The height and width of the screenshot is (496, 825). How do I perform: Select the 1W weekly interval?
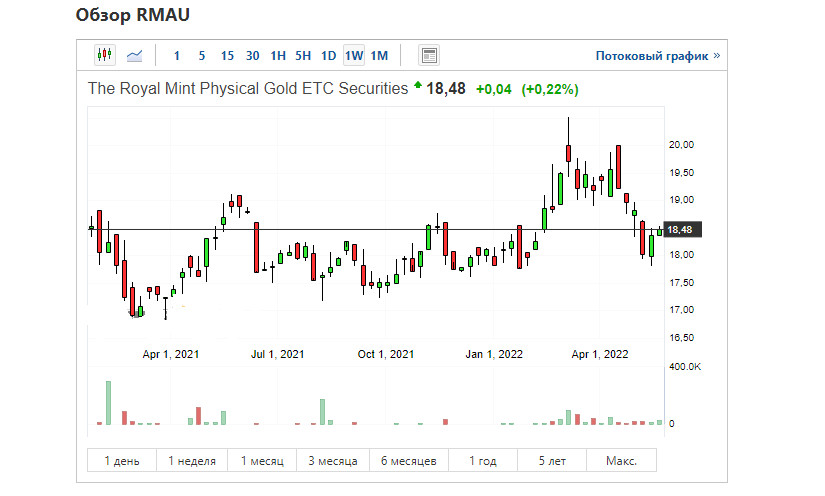click(354, 55)
